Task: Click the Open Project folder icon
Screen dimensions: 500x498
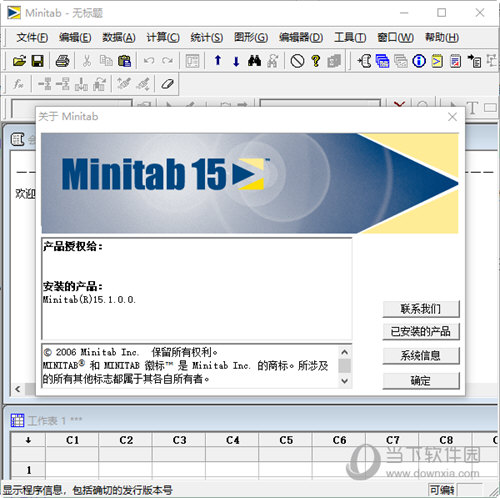Action: click(19, 61)
